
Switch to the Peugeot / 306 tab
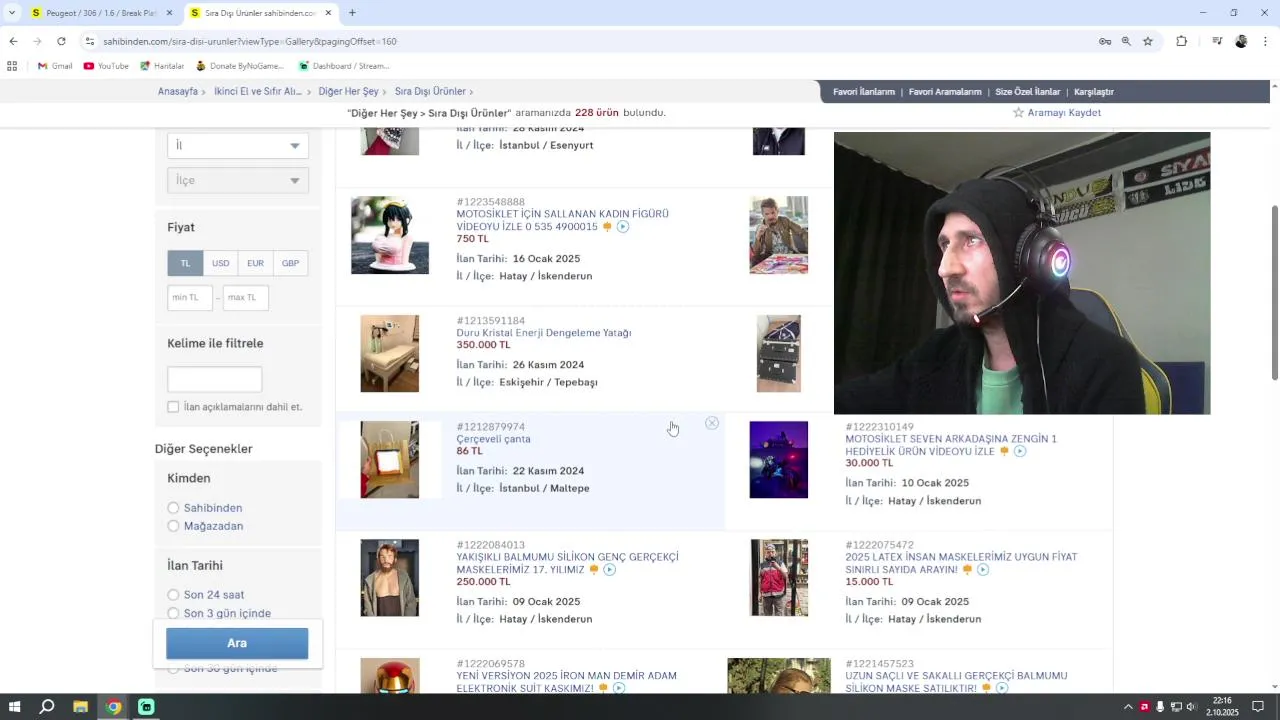(100, 13)
